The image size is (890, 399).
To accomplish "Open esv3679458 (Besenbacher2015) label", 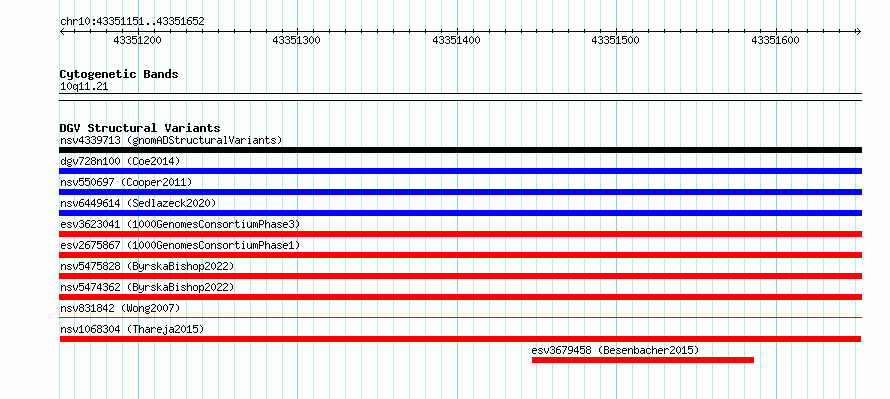I will [x=615, y=350].
